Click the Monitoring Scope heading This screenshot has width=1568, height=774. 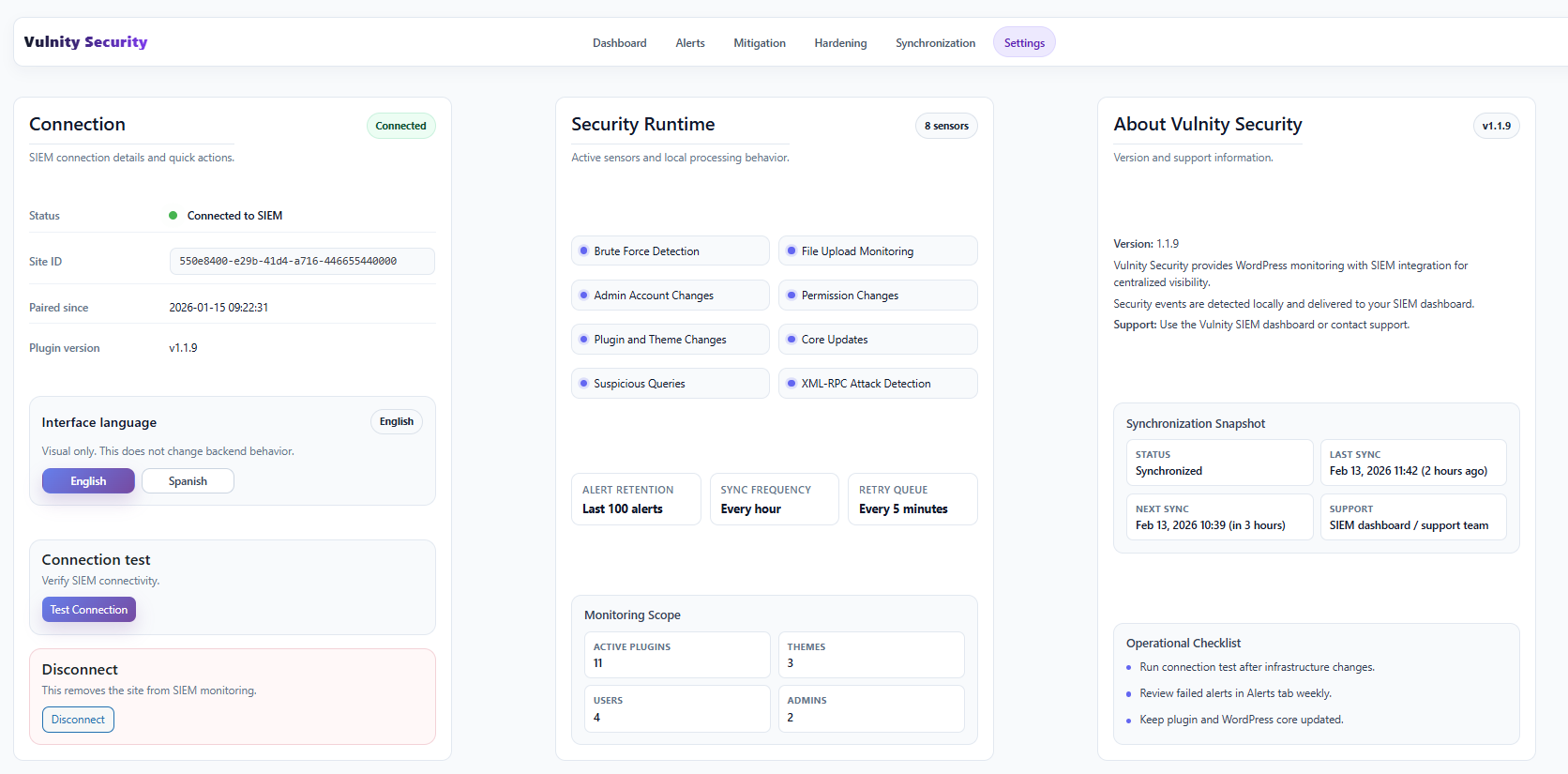point(632,615)
